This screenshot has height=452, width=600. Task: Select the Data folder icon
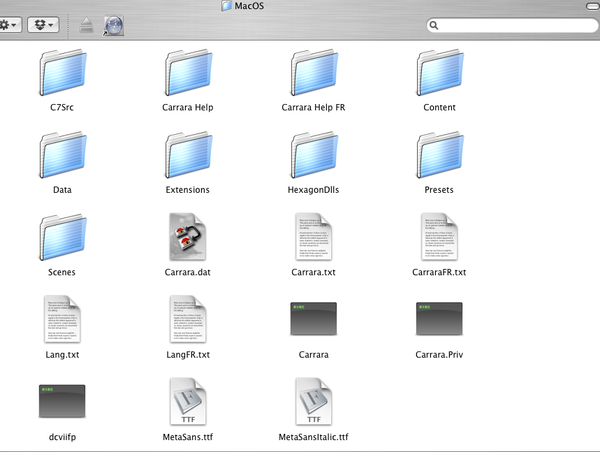point(63,155)
